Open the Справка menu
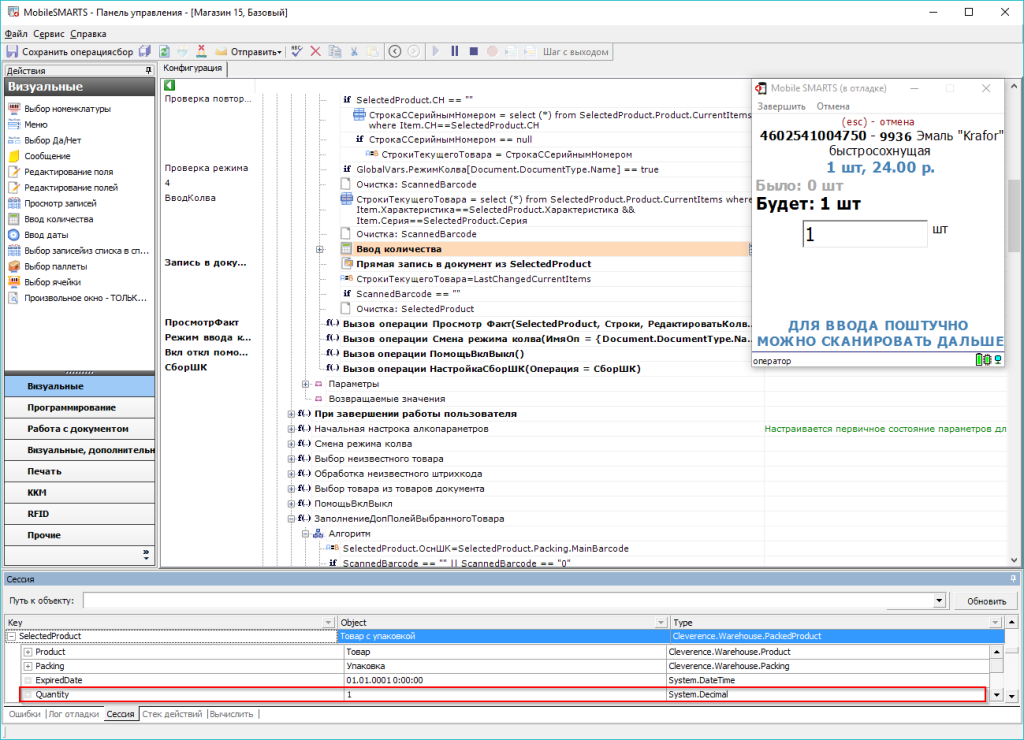Viewport: 1024px width, 740px height. click(88, 33)
